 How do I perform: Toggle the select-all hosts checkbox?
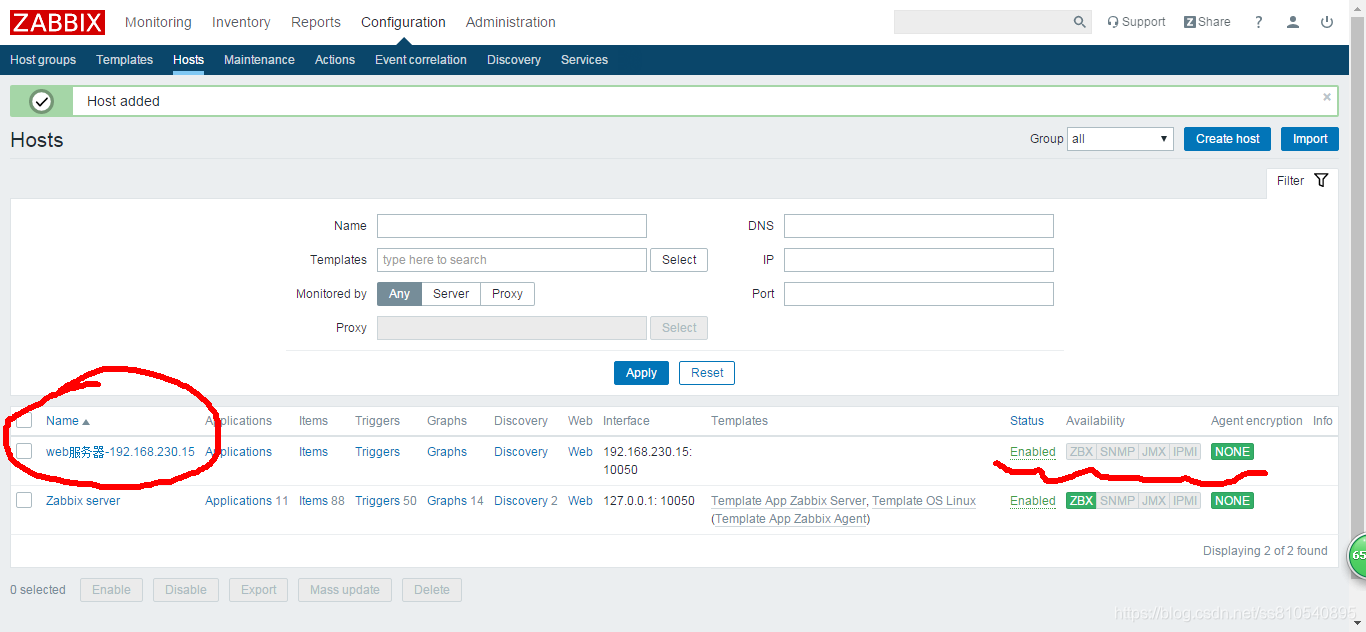24,421
